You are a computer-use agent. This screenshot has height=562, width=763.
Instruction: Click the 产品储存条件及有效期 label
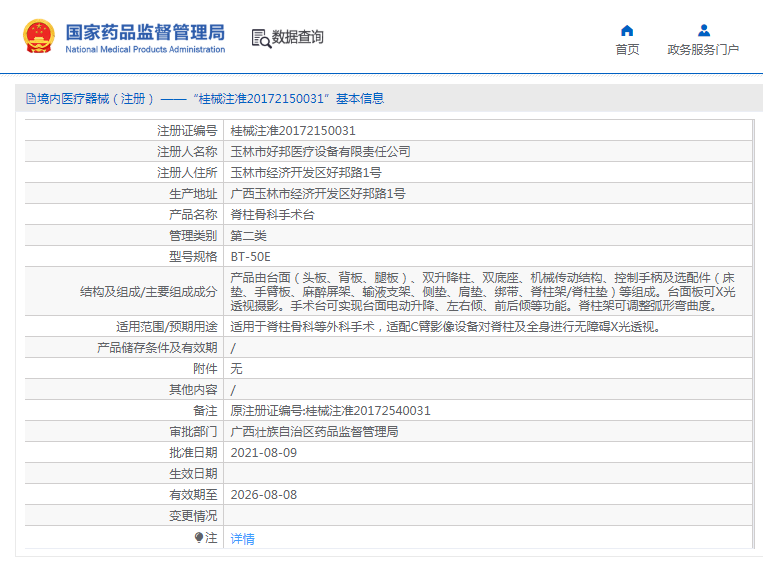point(157,347)
